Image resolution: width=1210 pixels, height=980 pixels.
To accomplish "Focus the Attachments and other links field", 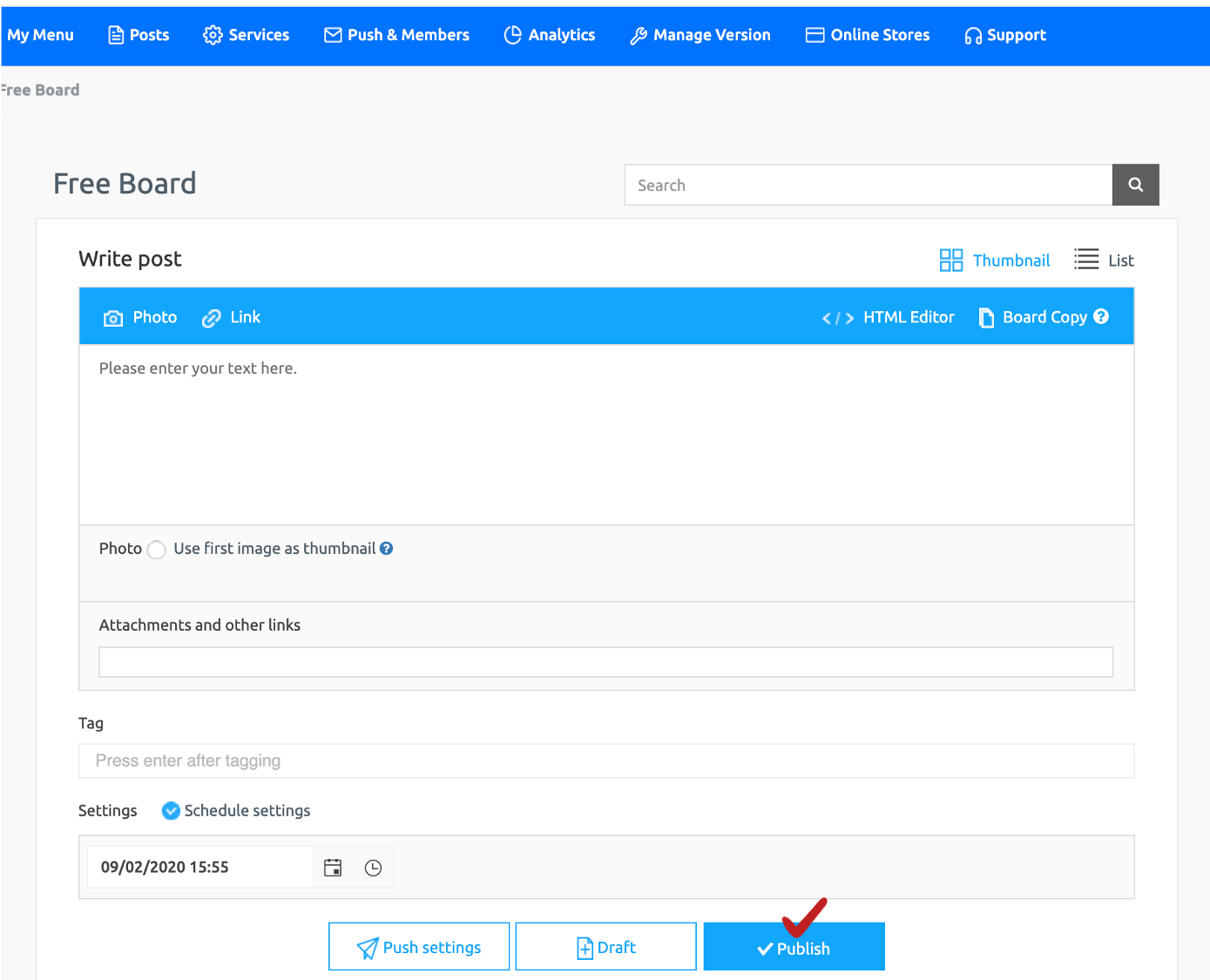I will 606,662.
